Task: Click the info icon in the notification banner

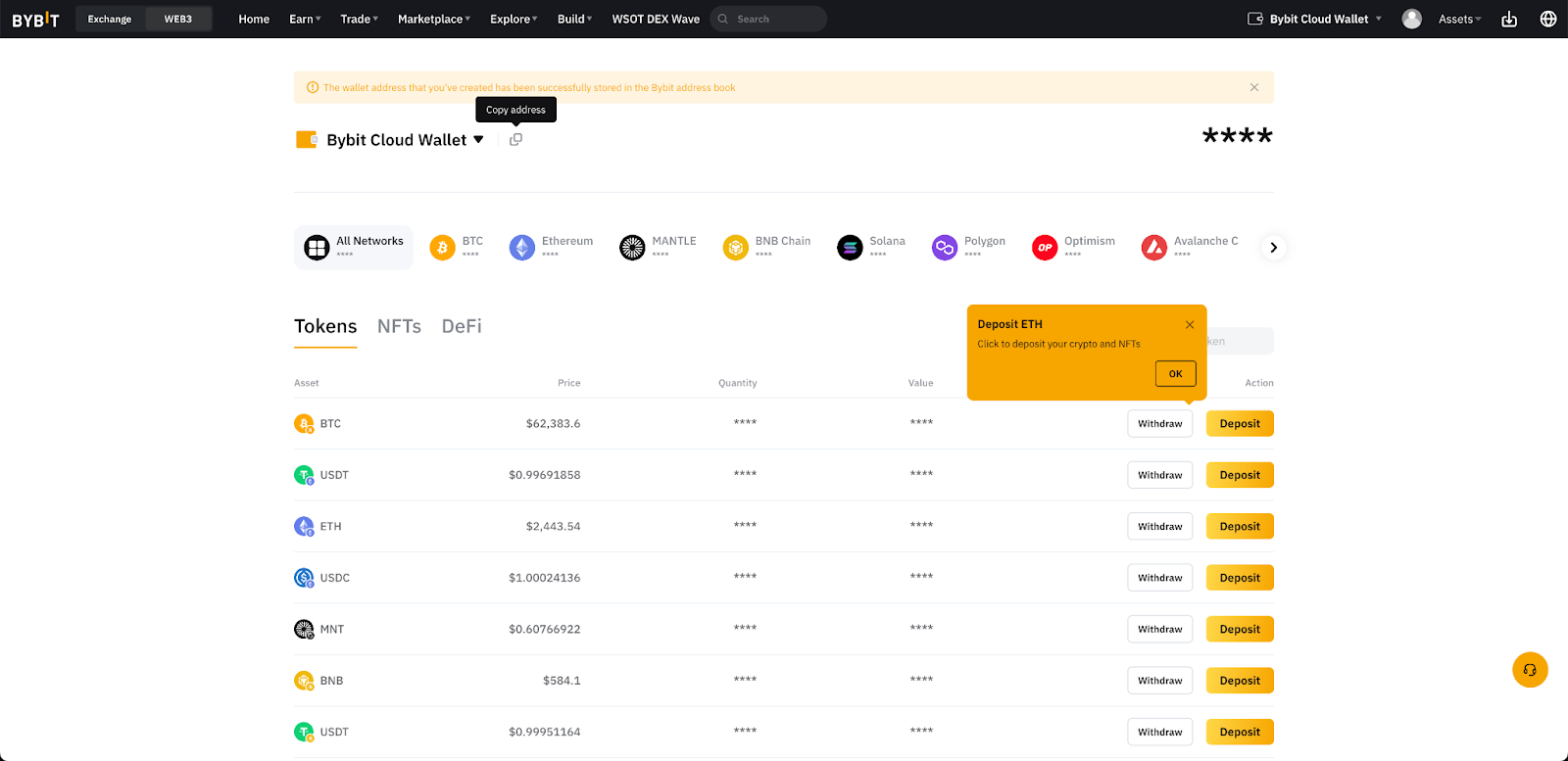Action: 313,87
